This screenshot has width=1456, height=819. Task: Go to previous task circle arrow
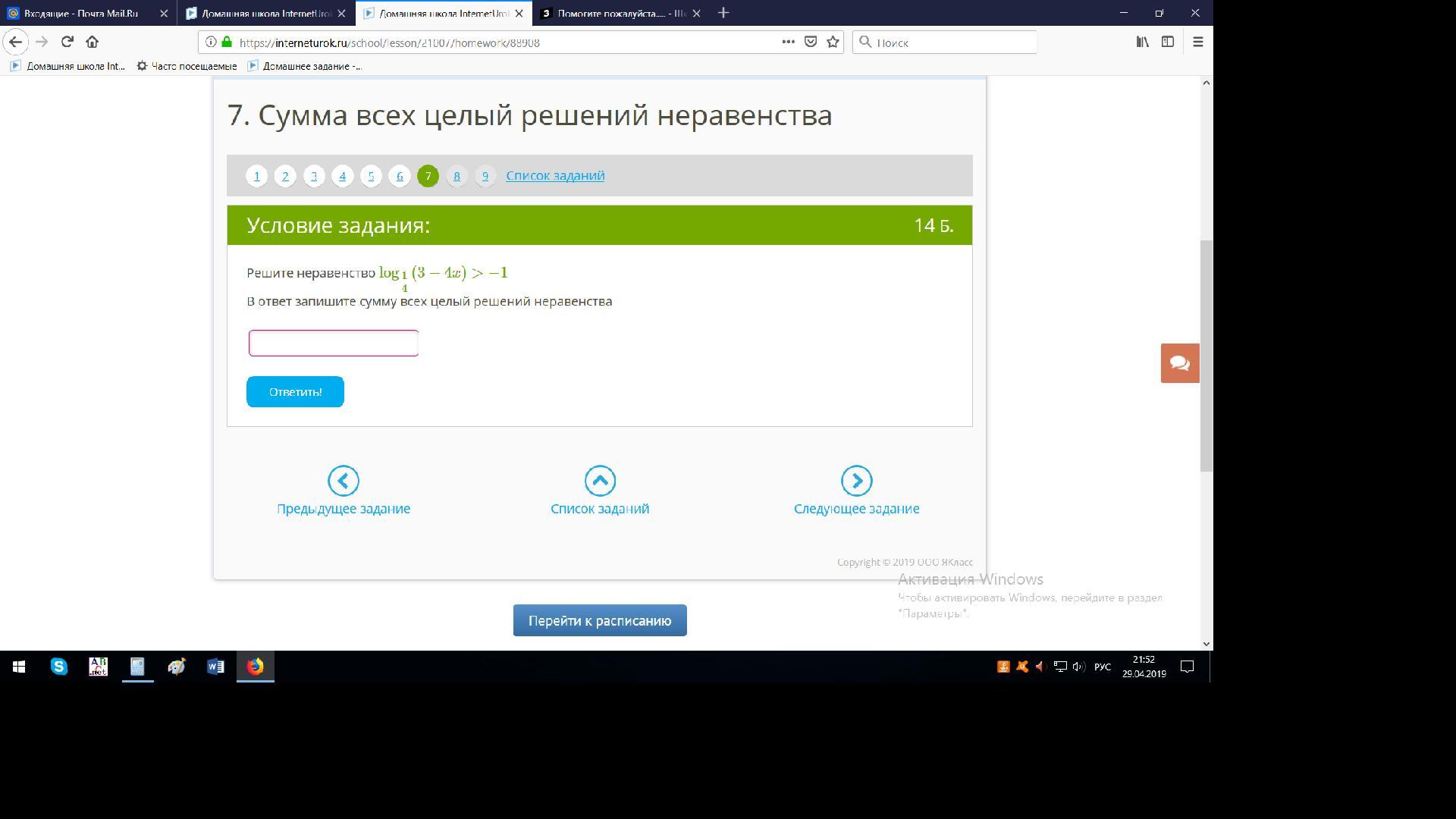pyautogui.click(x=344, y=481)
